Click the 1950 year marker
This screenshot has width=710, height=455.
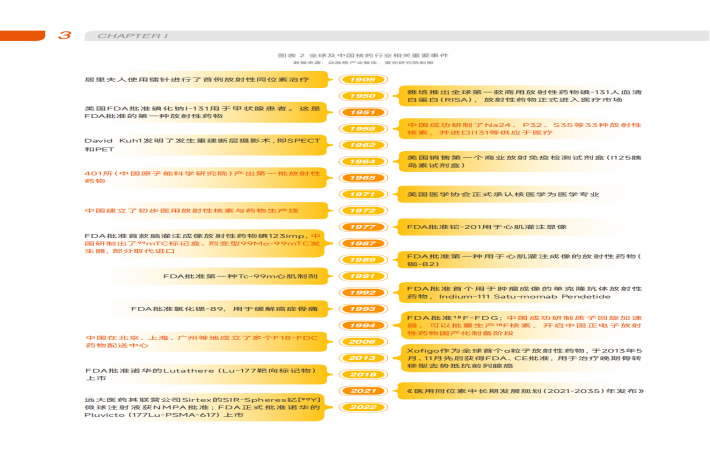pyautogui.click(x=363, y=96)
